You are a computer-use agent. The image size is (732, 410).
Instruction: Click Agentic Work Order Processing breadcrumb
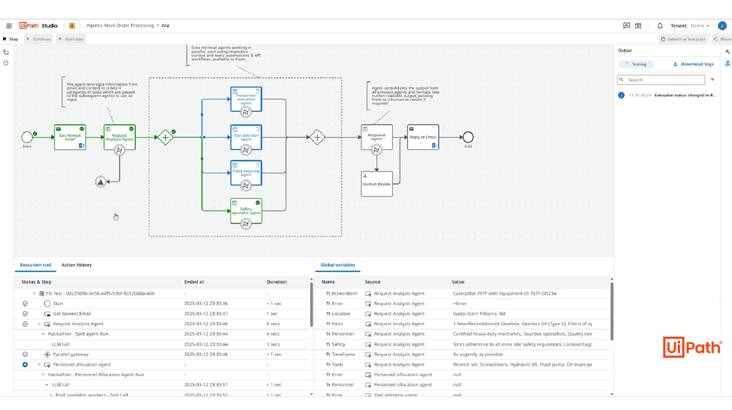120,26
